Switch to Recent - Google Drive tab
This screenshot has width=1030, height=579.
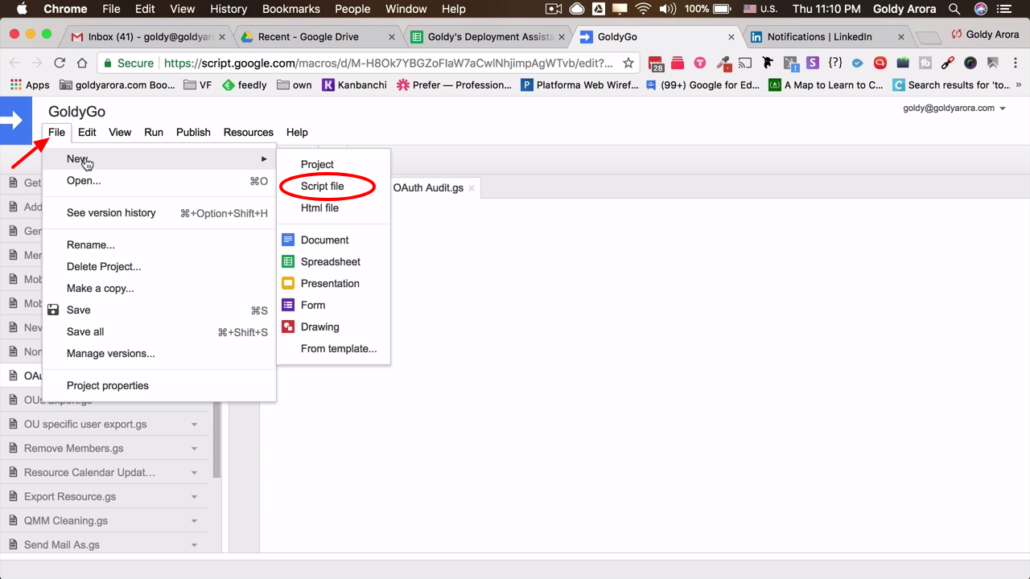coord(318,37)
